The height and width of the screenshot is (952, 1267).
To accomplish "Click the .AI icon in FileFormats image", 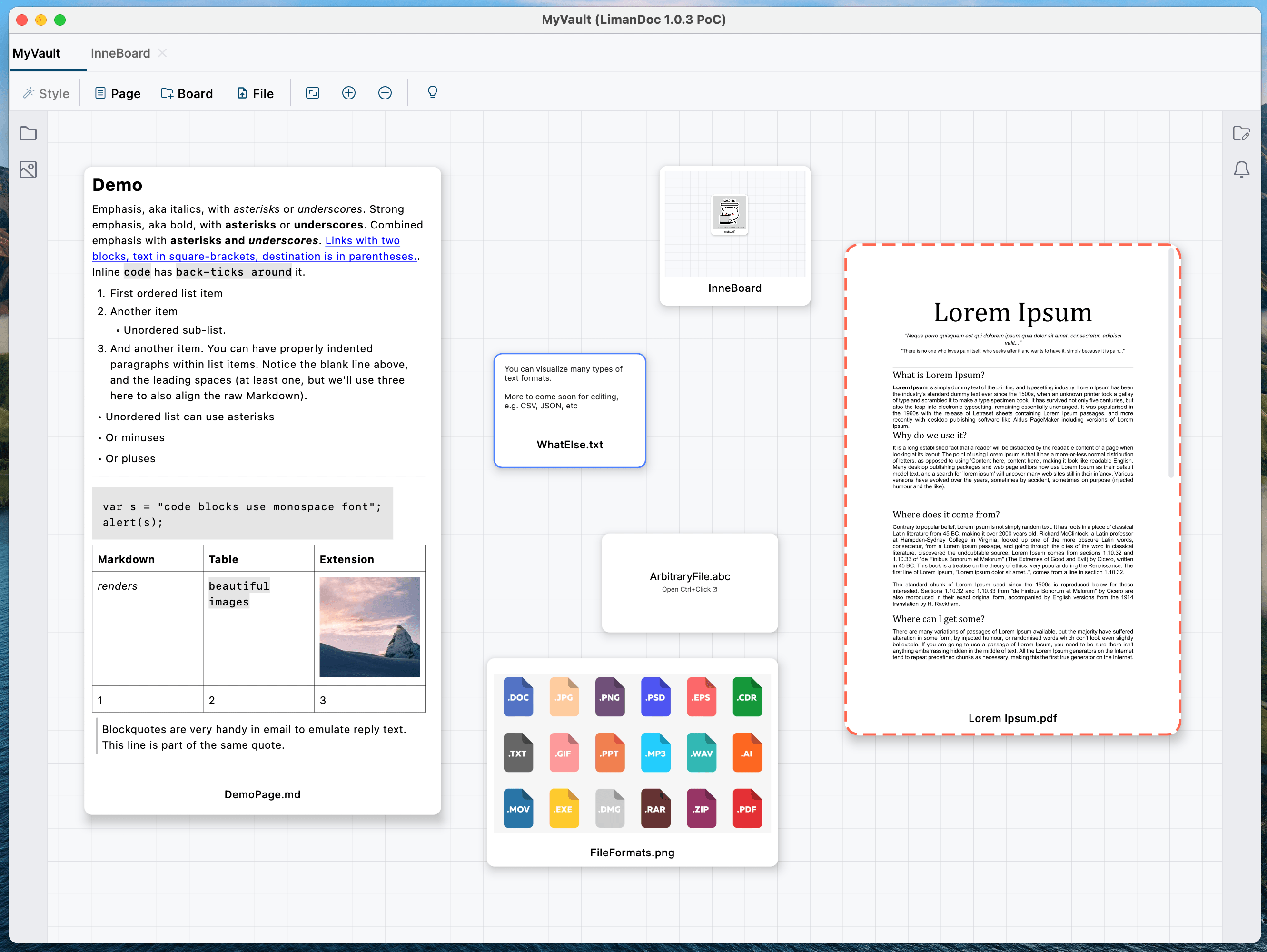I will 747,753.
